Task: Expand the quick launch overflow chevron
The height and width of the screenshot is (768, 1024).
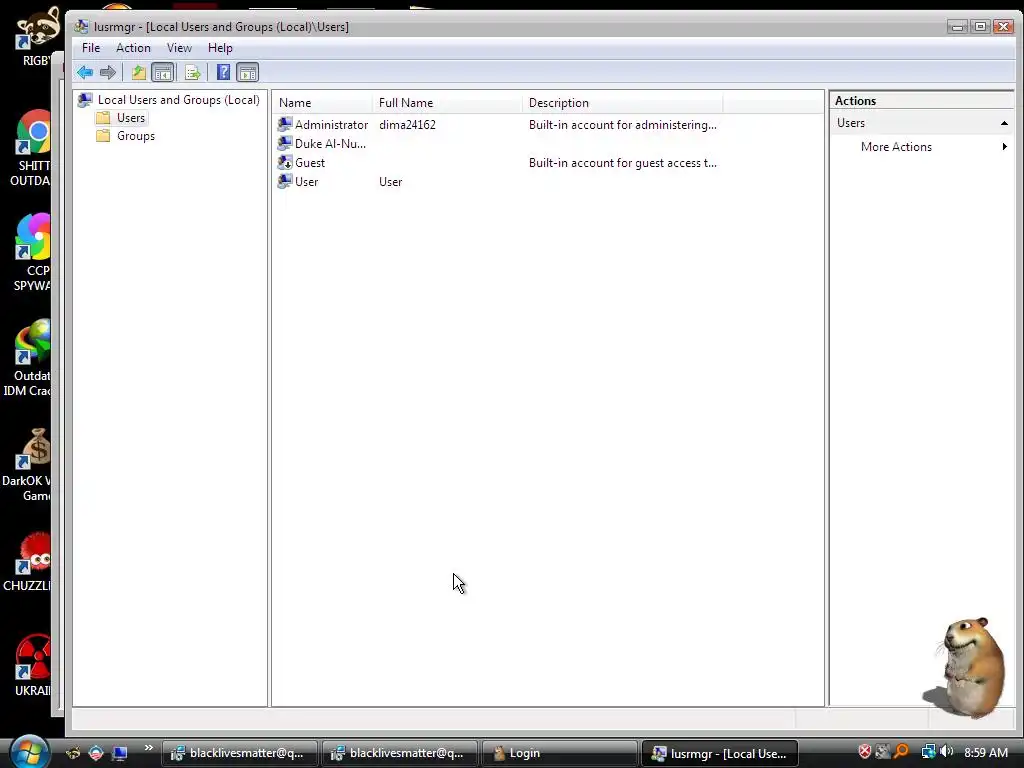Action: click(148, 747)
